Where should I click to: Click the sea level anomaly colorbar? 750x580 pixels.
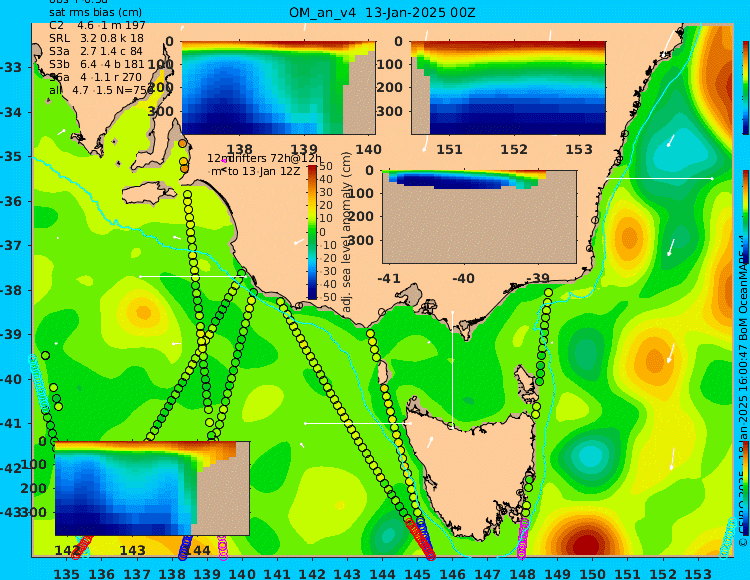tap(312, 232)
